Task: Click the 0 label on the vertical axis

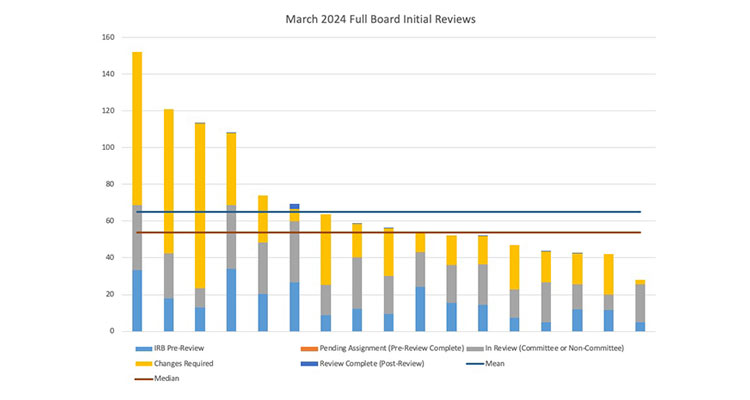Action: pyautogui.click(x=112, y=331)
